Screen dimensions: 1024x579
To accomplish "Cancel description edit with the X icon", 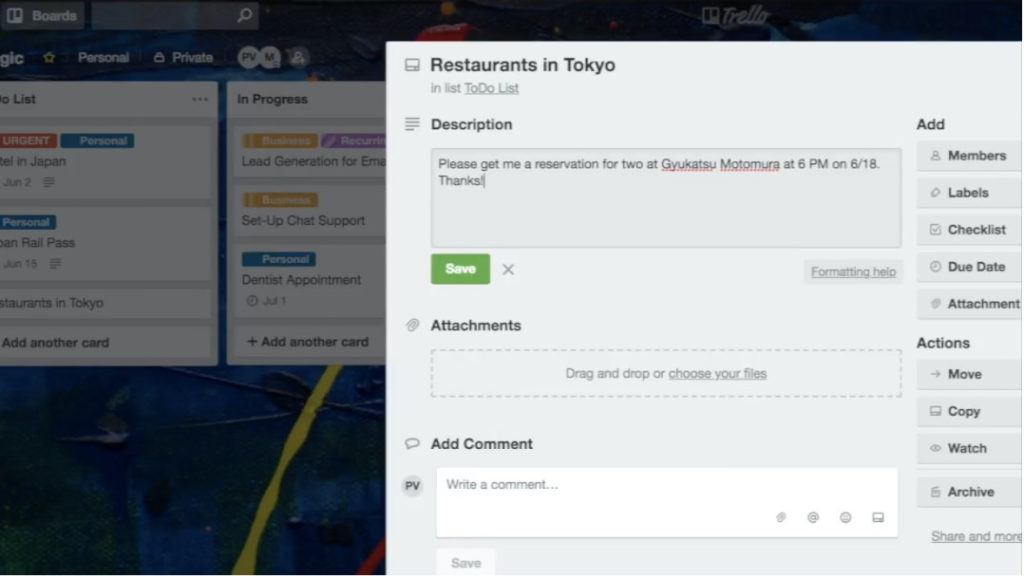I will click(x=508, y=269).
